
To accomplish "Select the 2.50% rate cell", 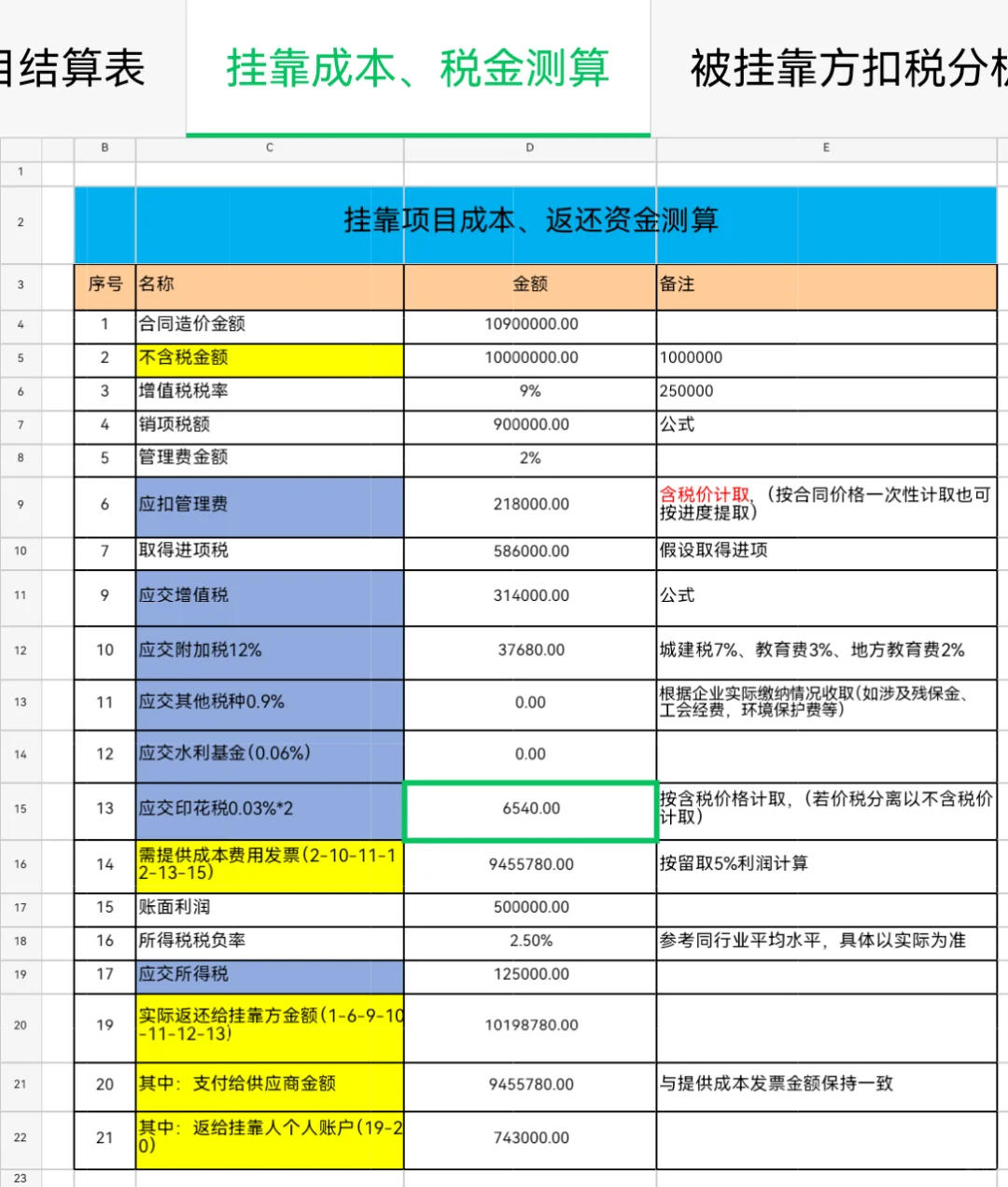I will (530, 942).
